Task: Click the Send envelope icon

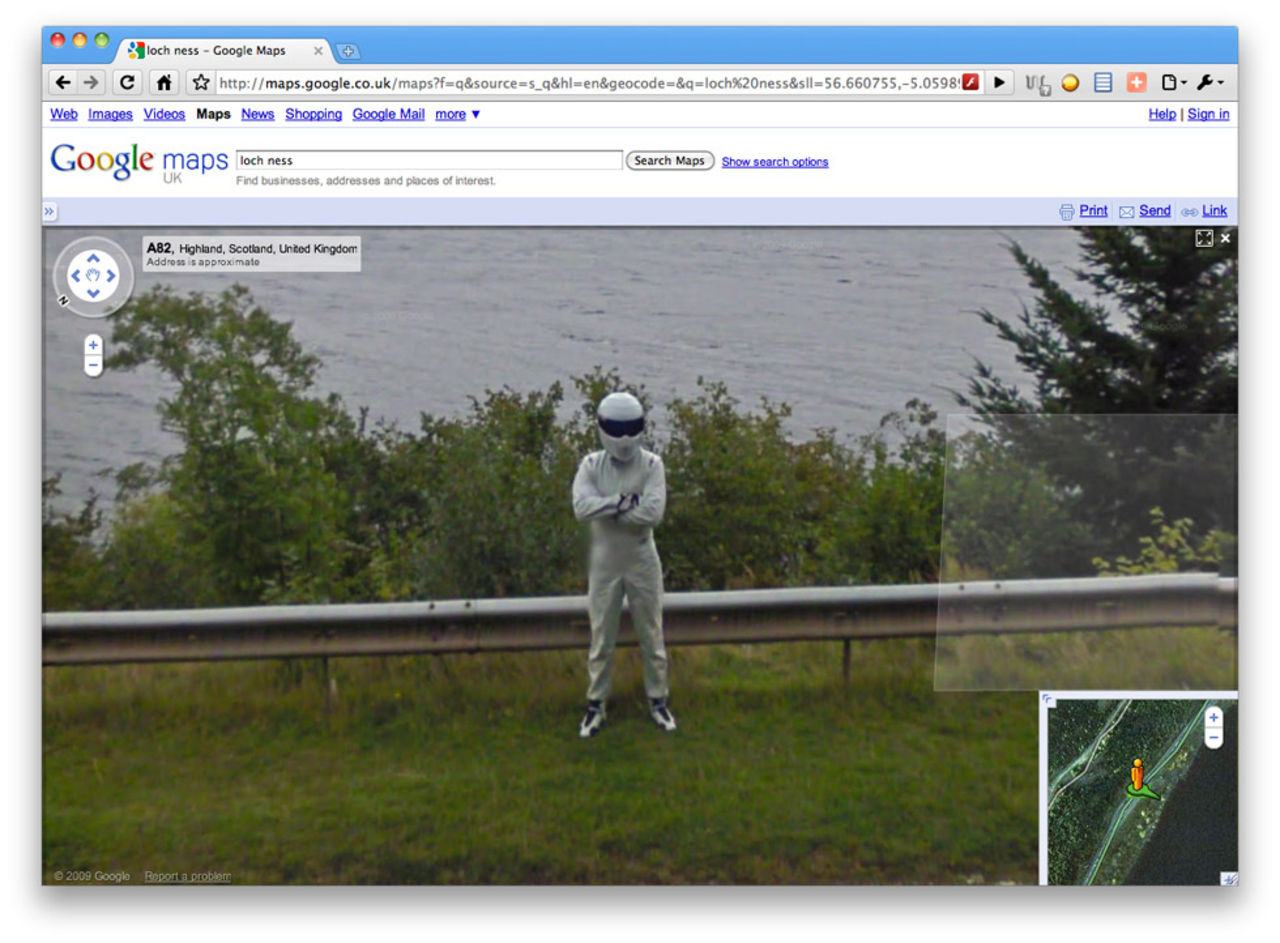Action: point(1128,210)
